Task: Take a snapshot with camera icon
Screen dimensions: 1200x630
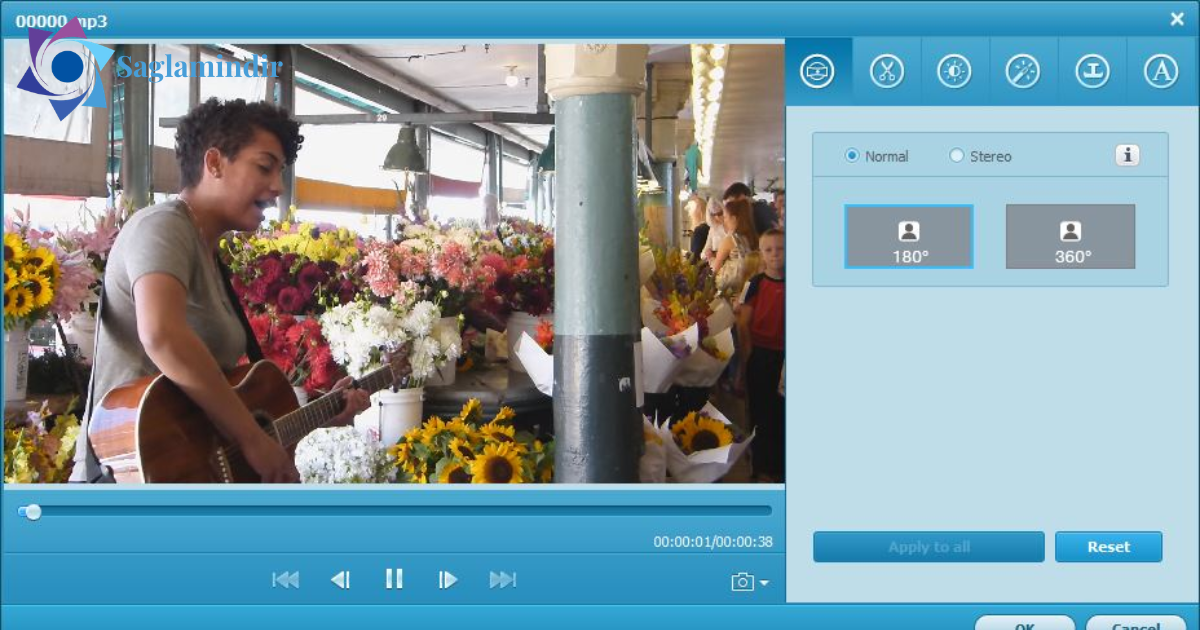Action: [742, 582]
